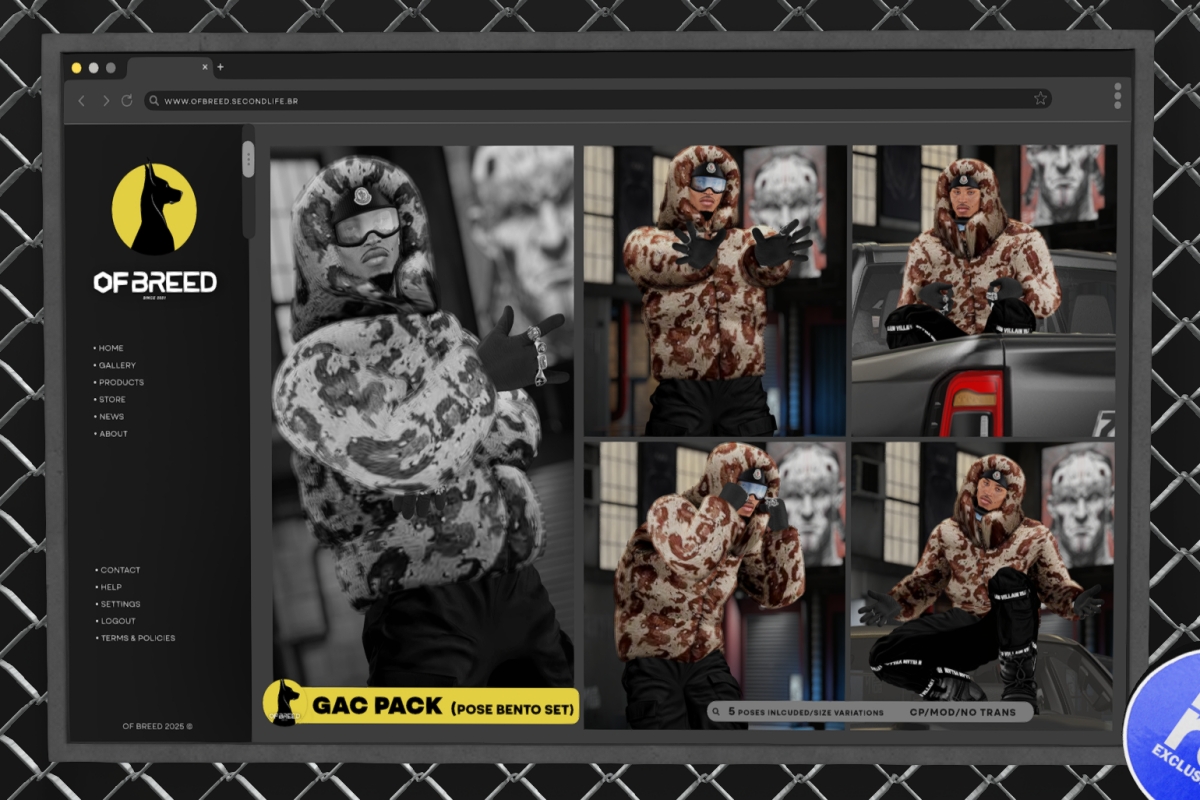The height and width of the screenshot is (800, 1200).
Task: Open the three-dot browser menu
Action: [x=1117, y=96]
